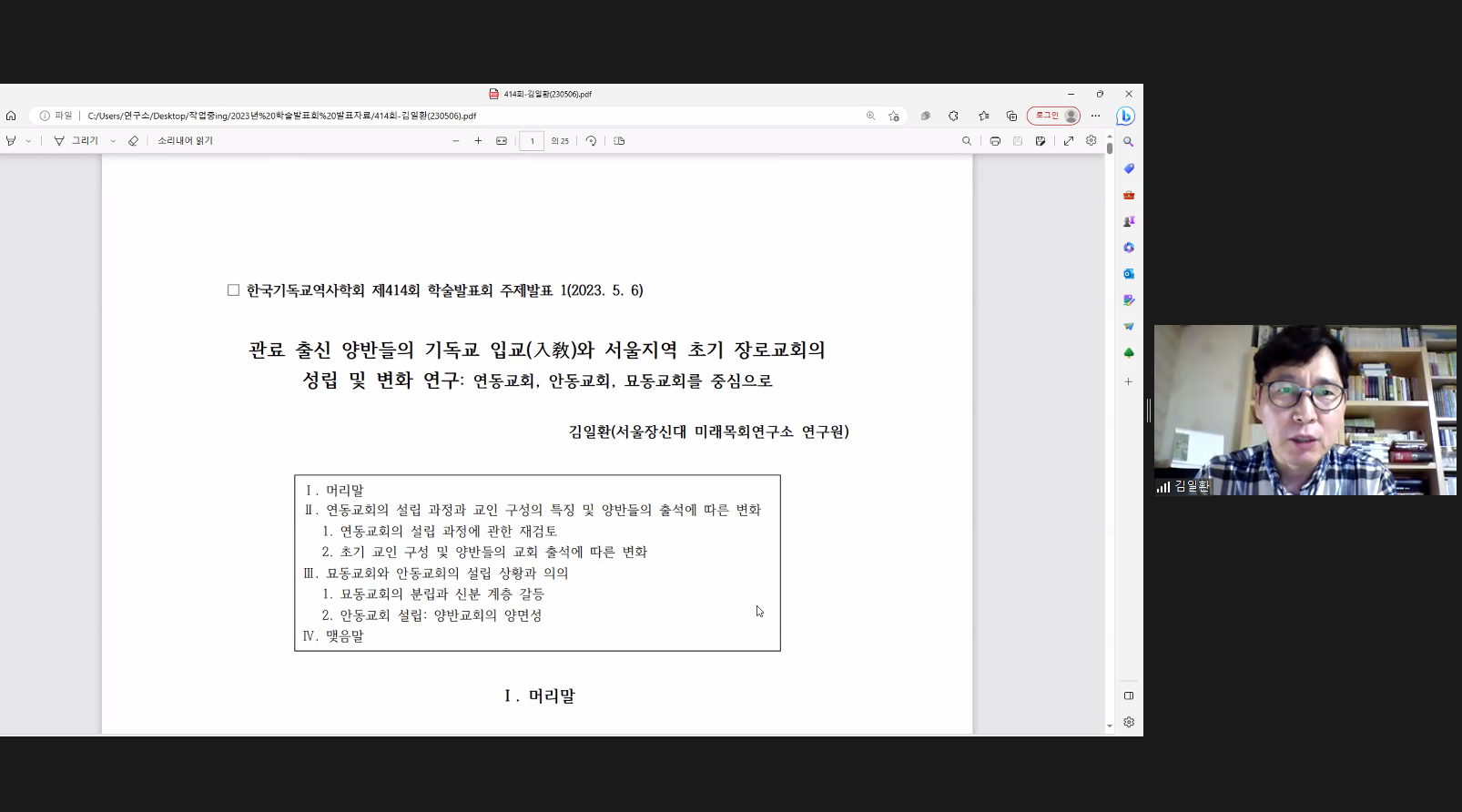Open PDF toolbar settings gear
1462x812 pixels.
(1091, 140)
